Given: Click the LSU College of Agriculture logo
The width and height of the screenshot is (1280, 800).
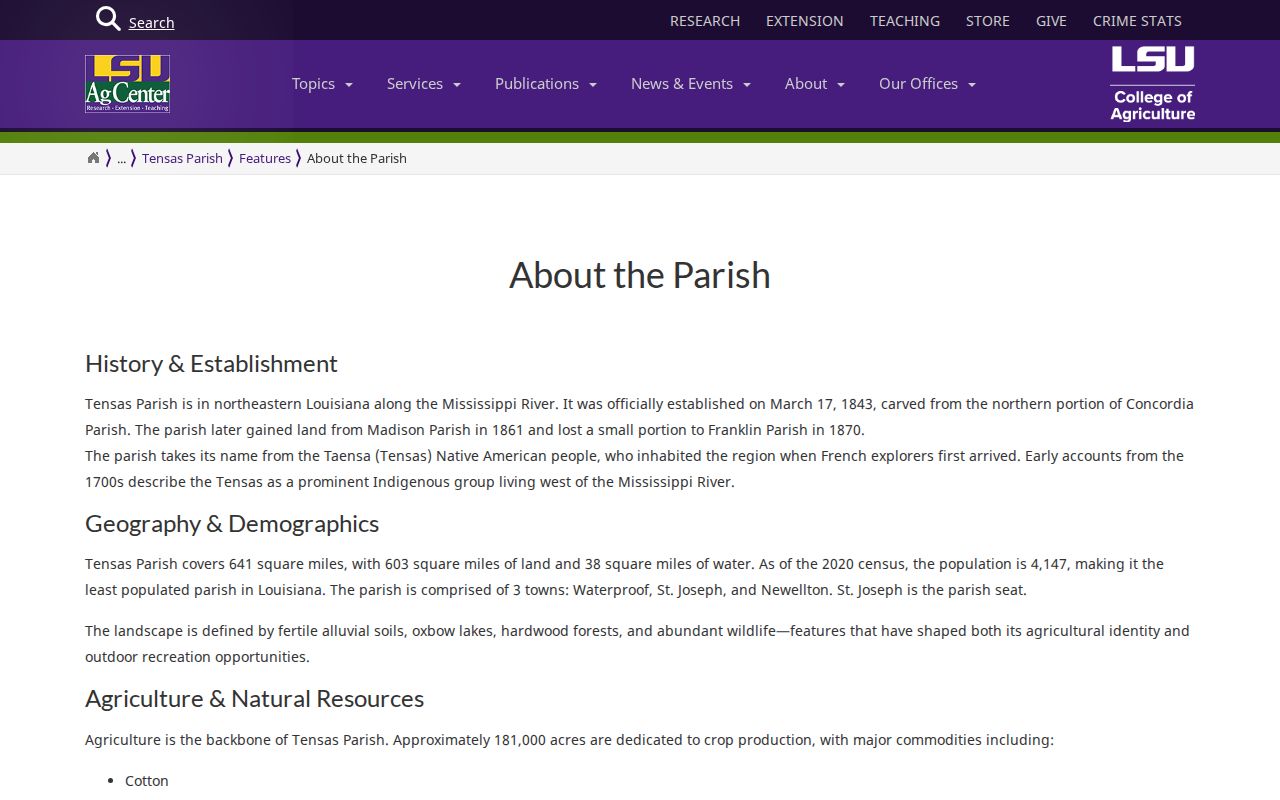Looking at the screenshot, I should pos(1153,84).
